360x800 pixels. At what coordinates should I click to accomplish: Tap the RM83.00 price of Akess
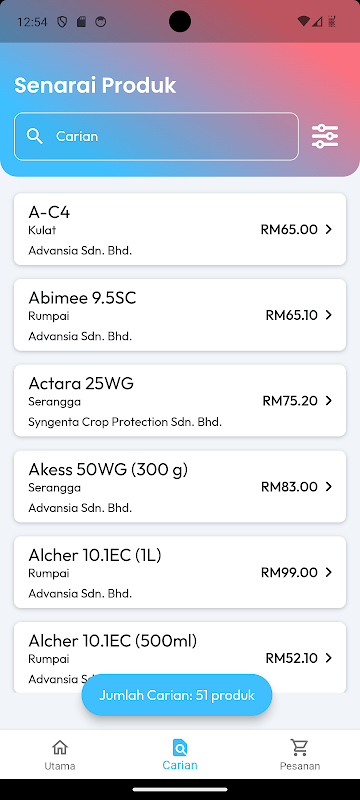tap(289, 487)
